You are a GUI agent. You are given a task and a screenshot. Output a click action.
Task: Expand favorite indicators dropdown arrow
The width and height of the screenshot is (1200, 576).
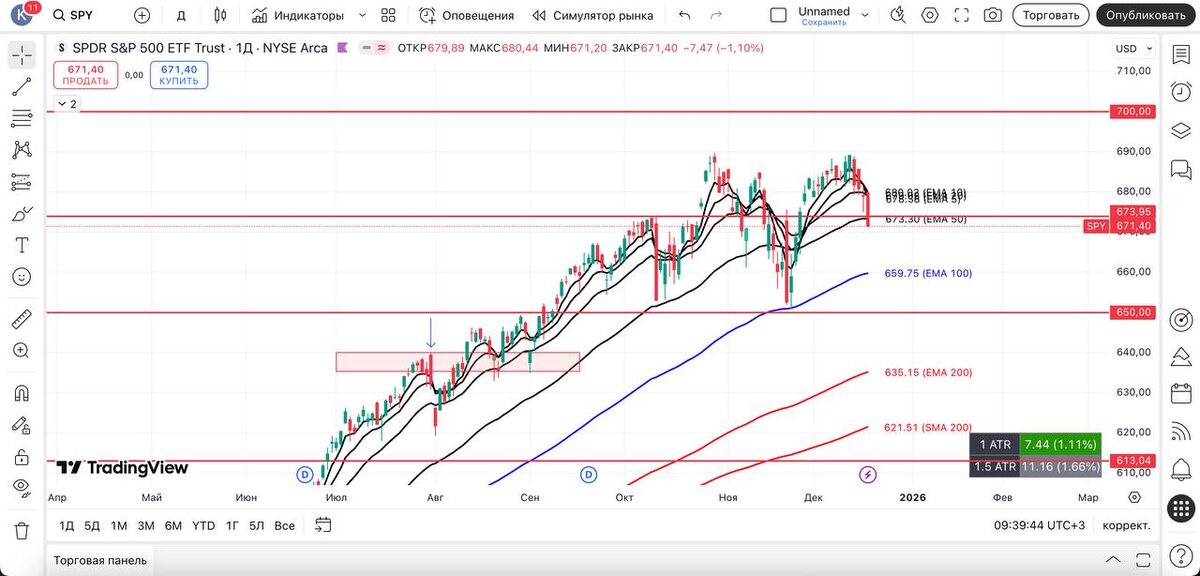point(362,15)
